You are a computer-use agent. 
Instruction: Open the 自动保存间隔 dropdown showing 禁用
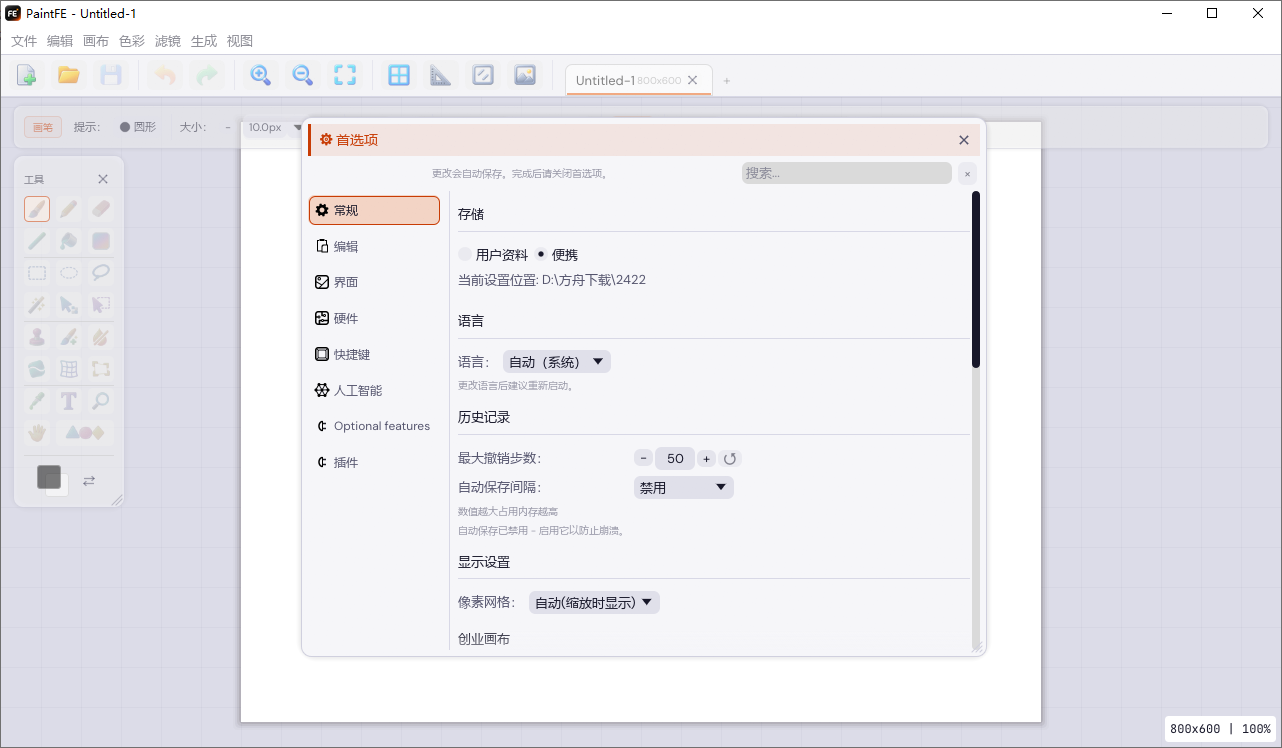[684, 488]
